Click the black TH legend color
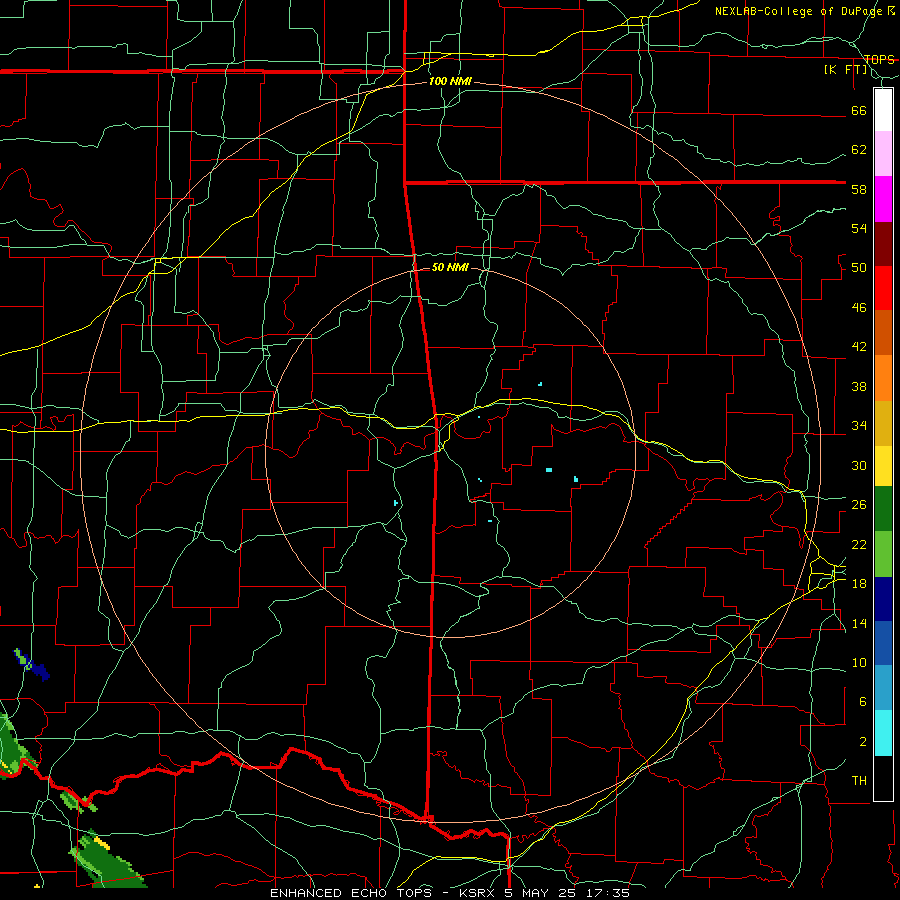Screen dimensions: 900x900 [883, 778]
